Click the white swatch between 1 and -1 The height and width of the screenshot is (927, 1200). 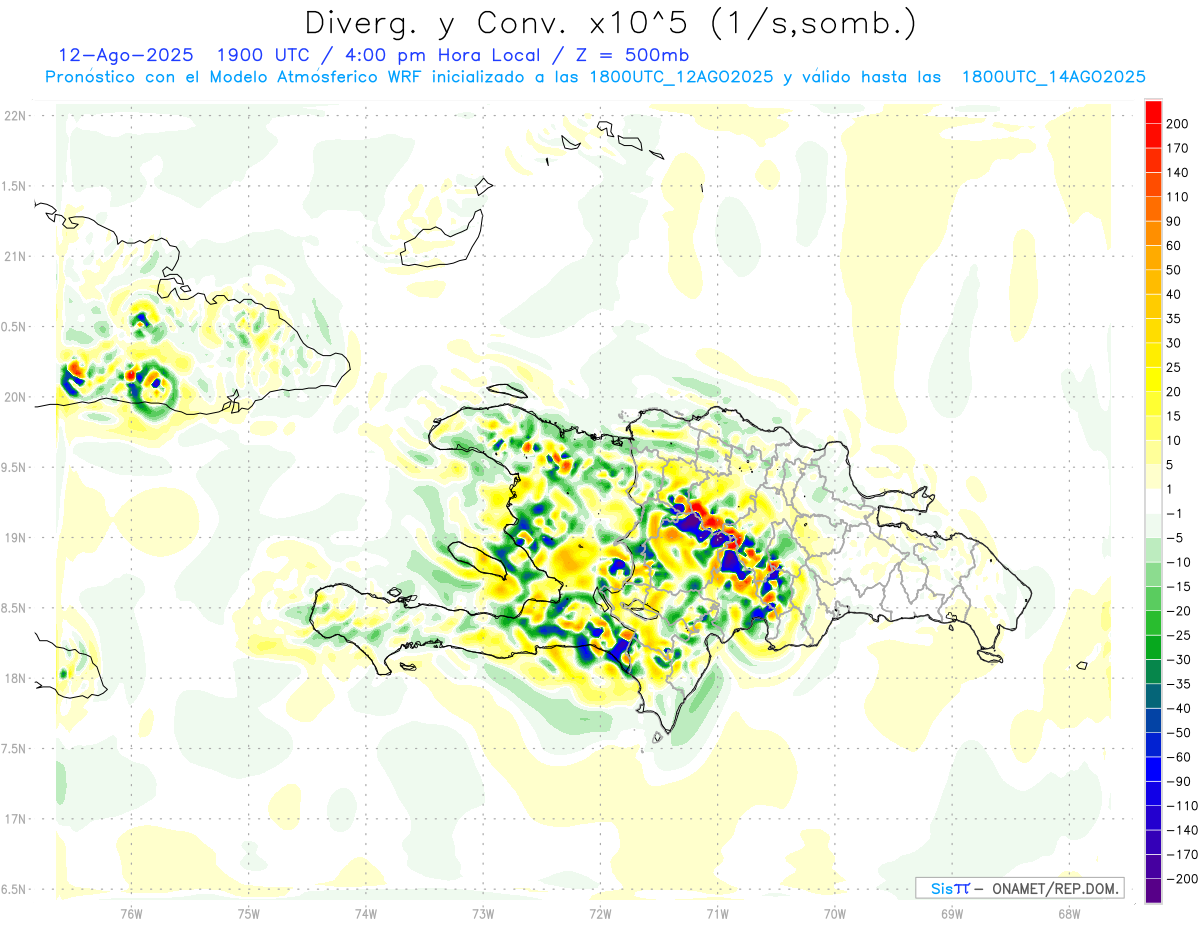tap(1153, 501)
